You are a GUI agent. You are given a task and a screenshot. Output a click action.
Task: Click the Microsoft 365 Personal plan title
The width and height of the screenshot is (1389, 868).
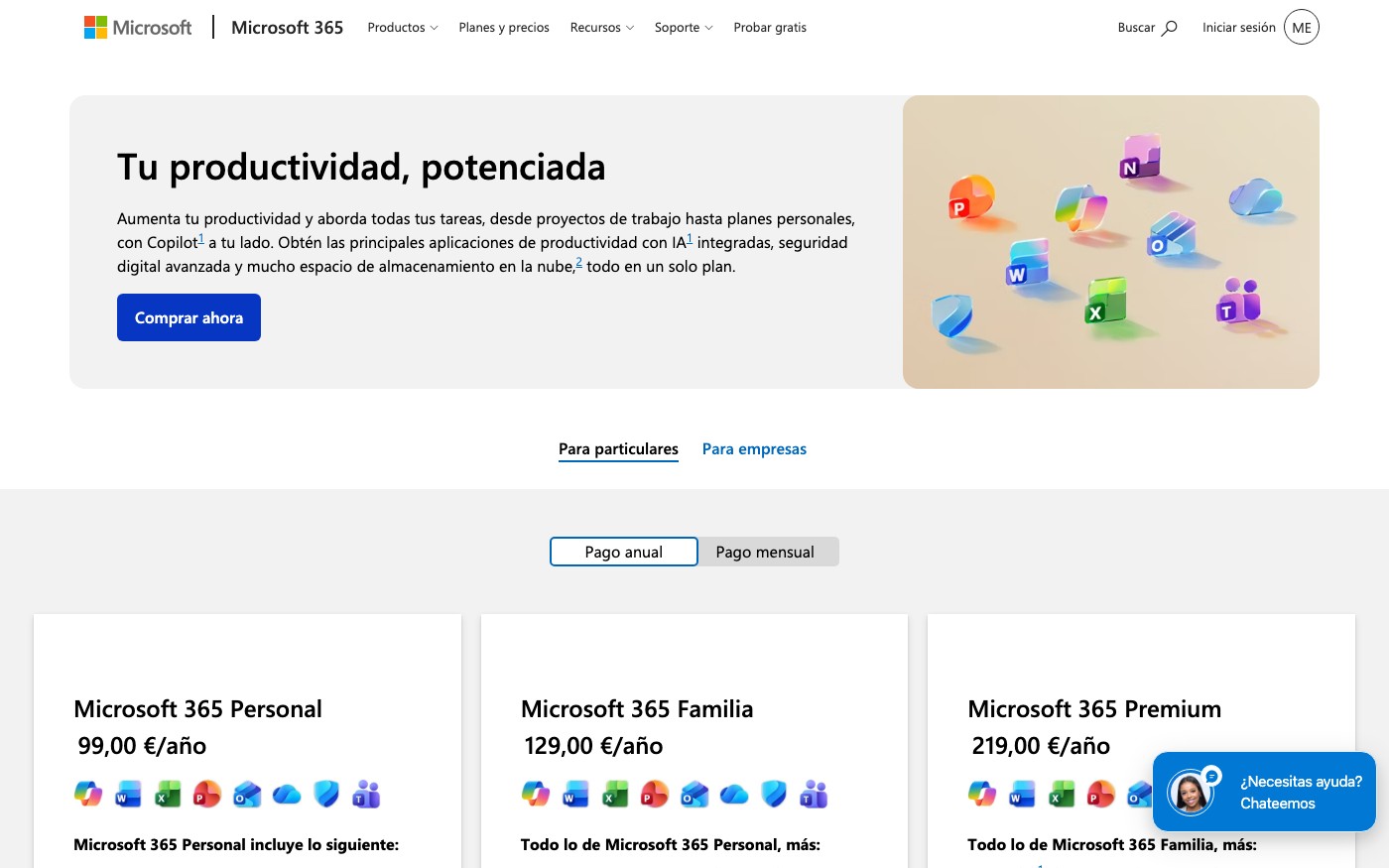pos(197,709)
